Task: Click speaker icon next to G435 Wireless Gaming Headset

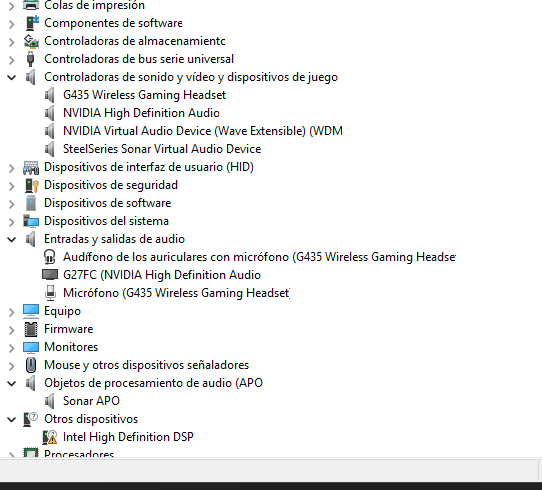Action: [50, 95]
